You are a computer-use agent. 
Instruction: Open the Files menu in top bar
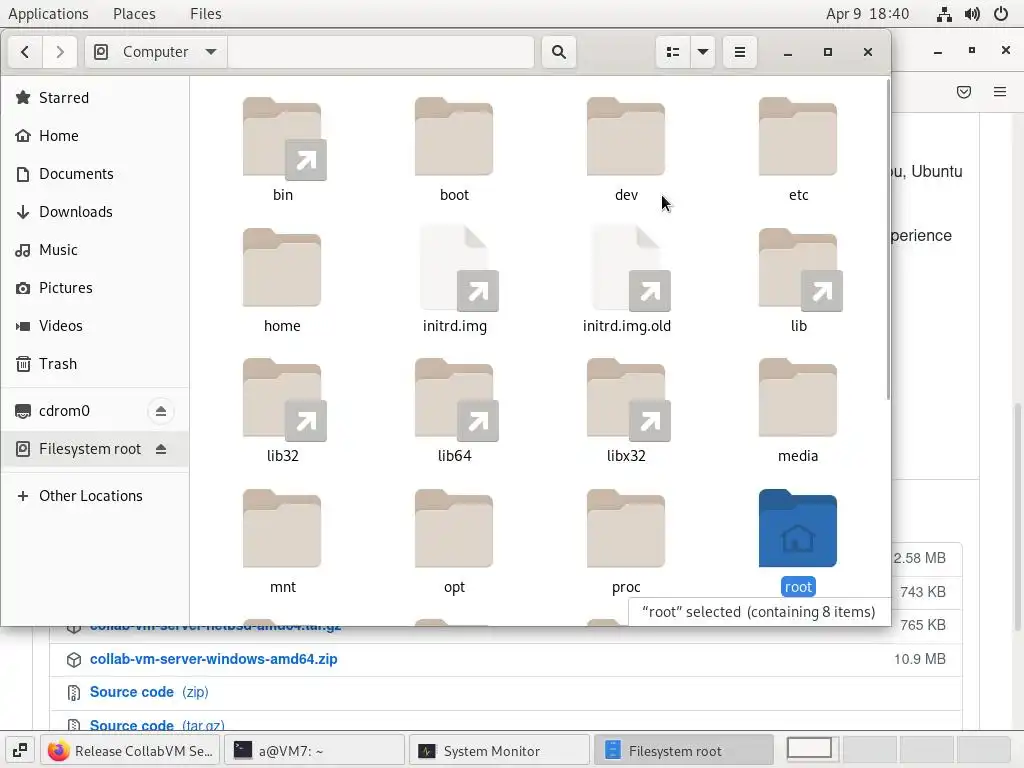pos(205,14)
